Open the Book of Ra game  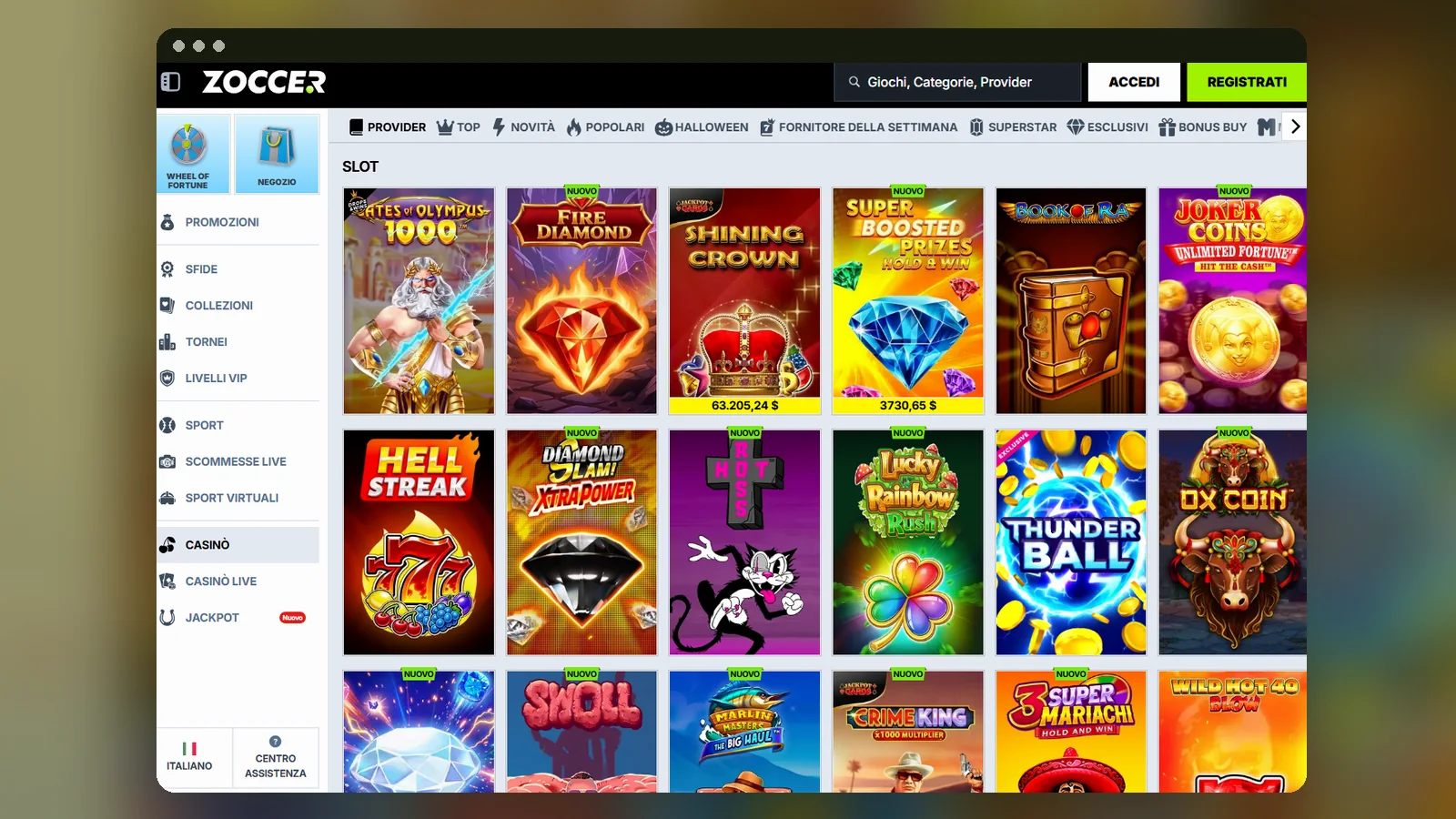click(1071, 301)
